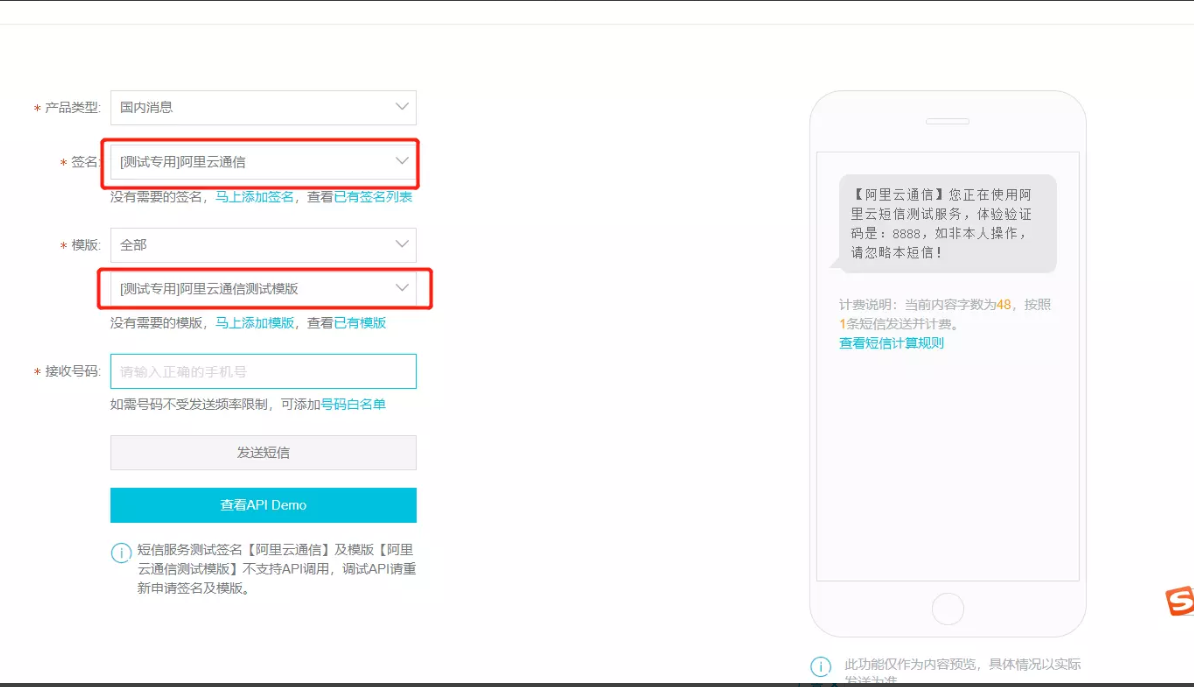1194x687 pixels.
Task: Click the 查看API Demo button
Action: [262, 505]
